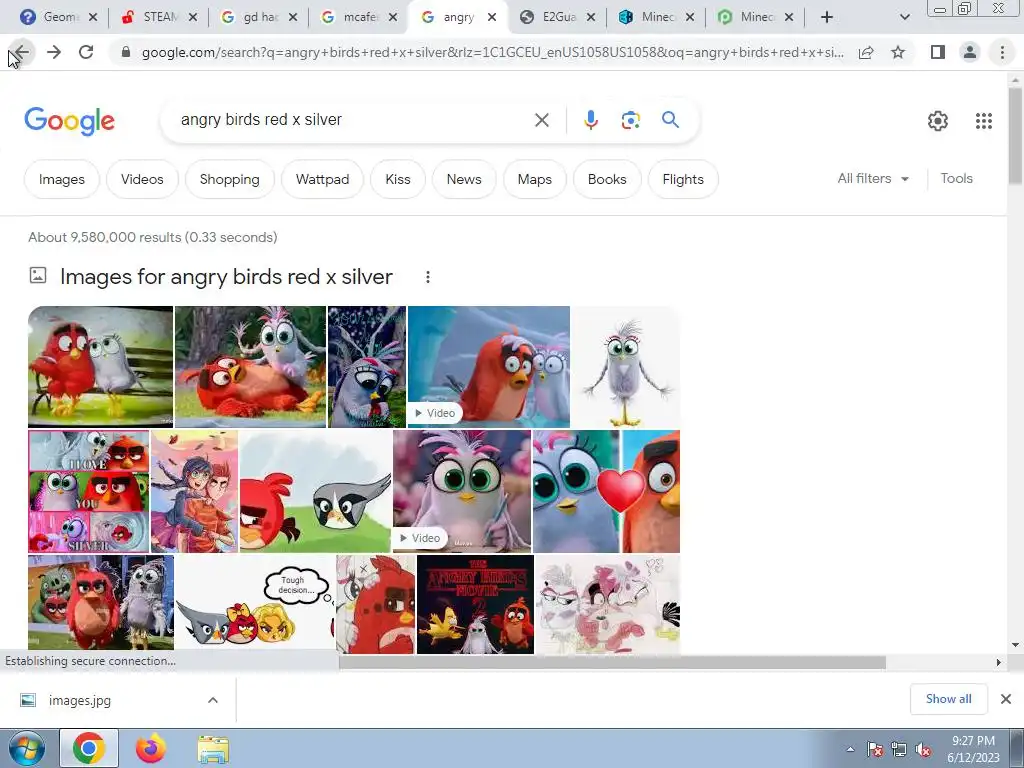Open a new browser tab
This screenshot has width=1024, height=768.
click(827, 18)
